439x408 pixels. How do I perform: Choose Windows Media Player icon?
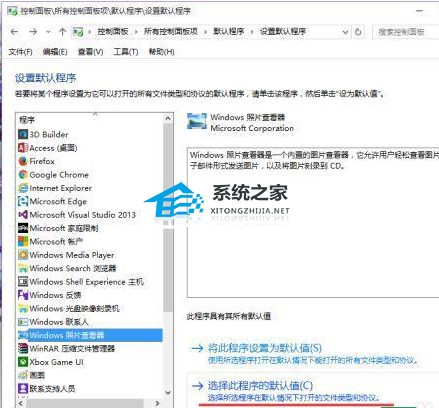coord(23,255)
